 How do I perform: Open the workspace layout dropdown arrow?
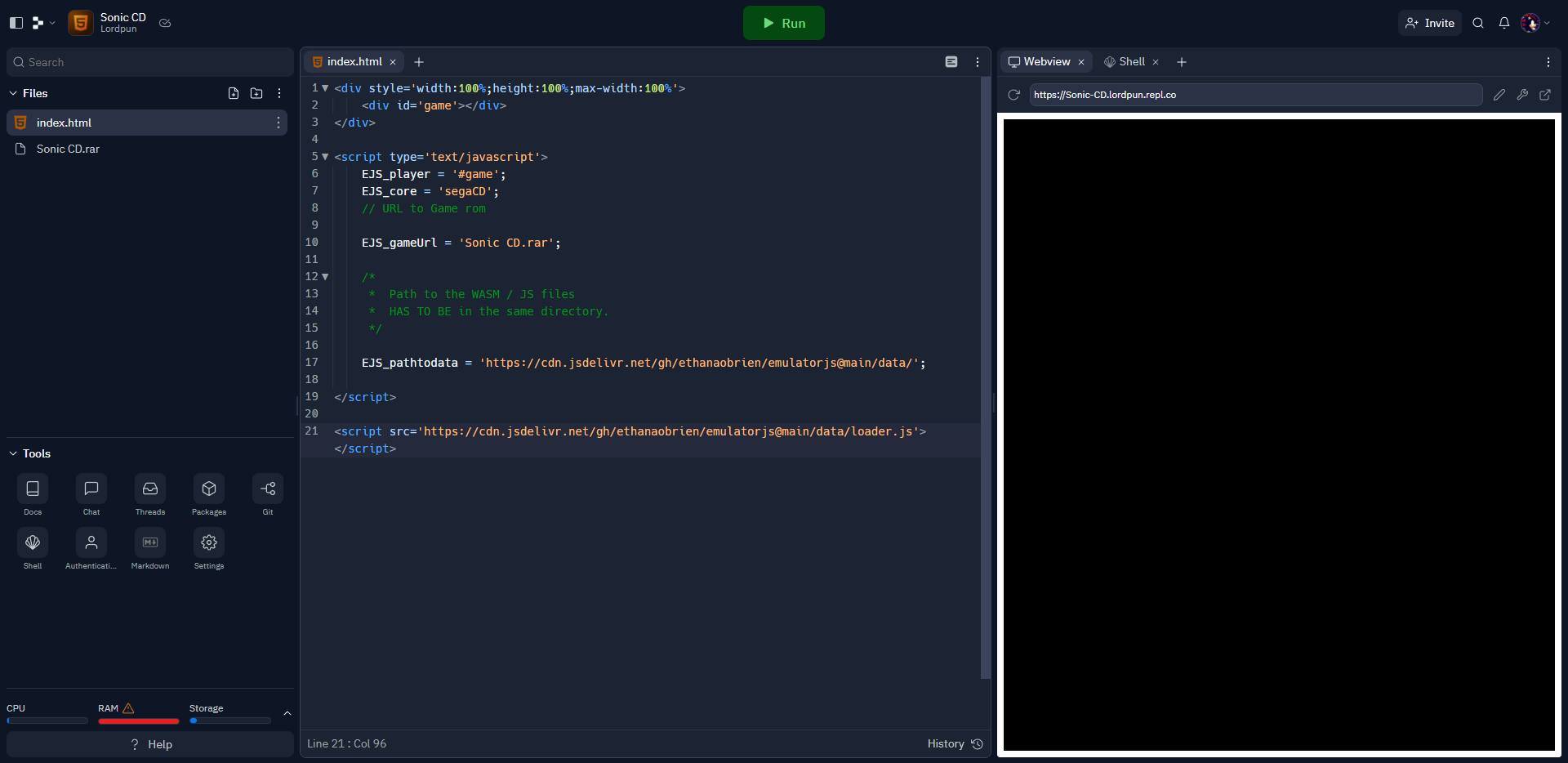click(x=52, y=23)
